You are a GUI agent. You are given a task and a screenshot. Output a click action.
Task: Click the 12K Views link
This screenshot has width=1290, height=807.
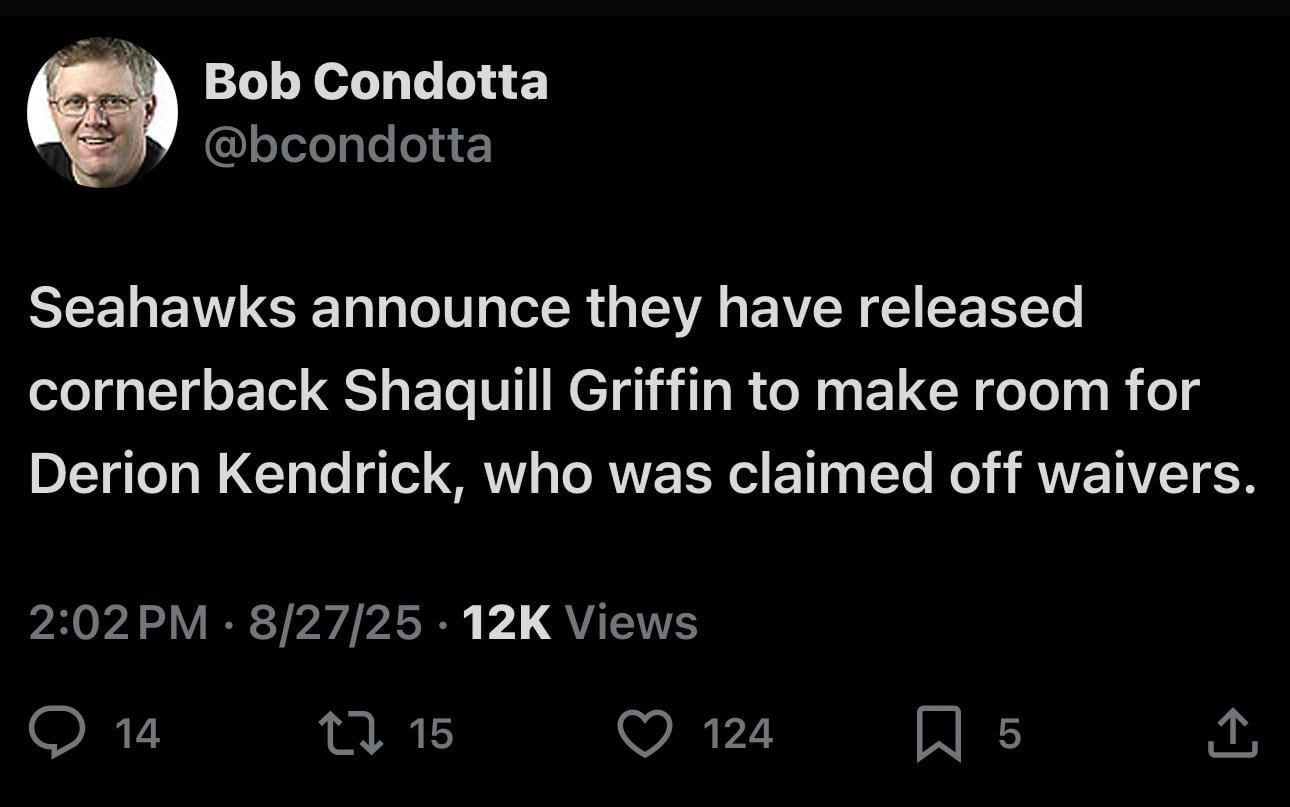(x=578, y=621)
